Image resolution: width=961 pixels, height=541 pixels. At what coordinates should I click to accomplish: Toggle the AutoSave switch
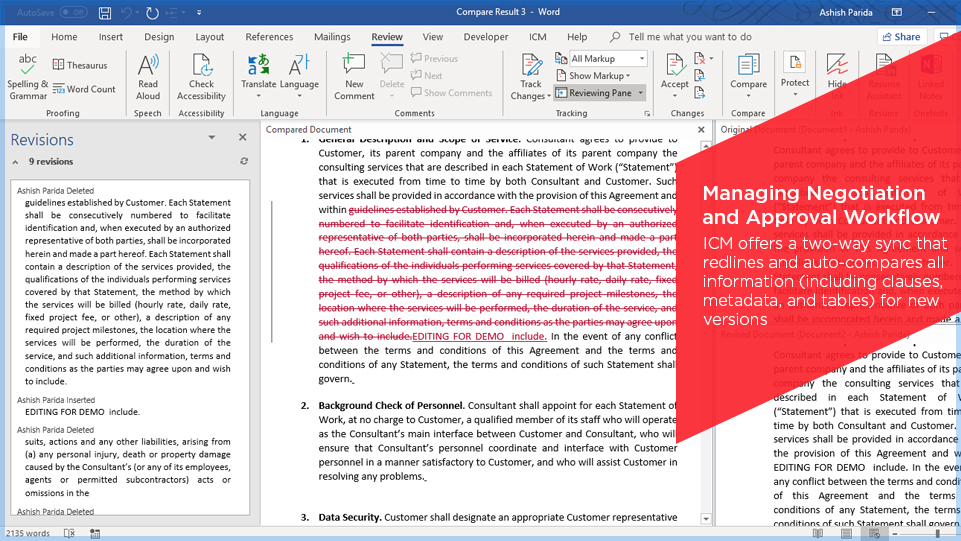[73, 12]
